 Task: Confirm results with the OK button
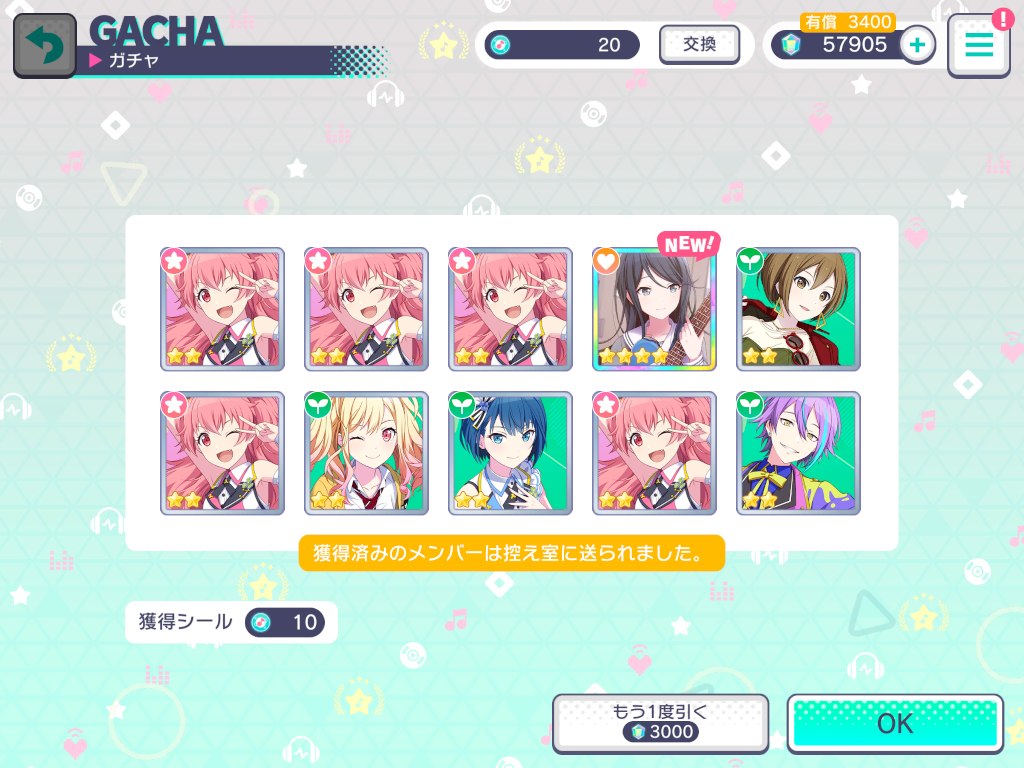click(x=895, y=723)
